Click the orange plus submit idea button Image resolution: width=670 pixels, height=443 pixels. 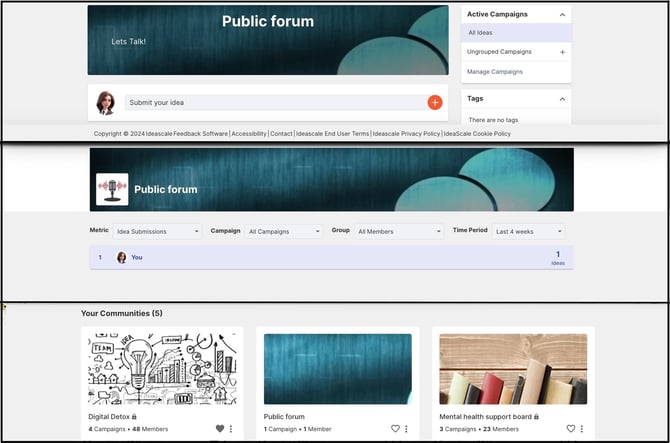[435, 103]
